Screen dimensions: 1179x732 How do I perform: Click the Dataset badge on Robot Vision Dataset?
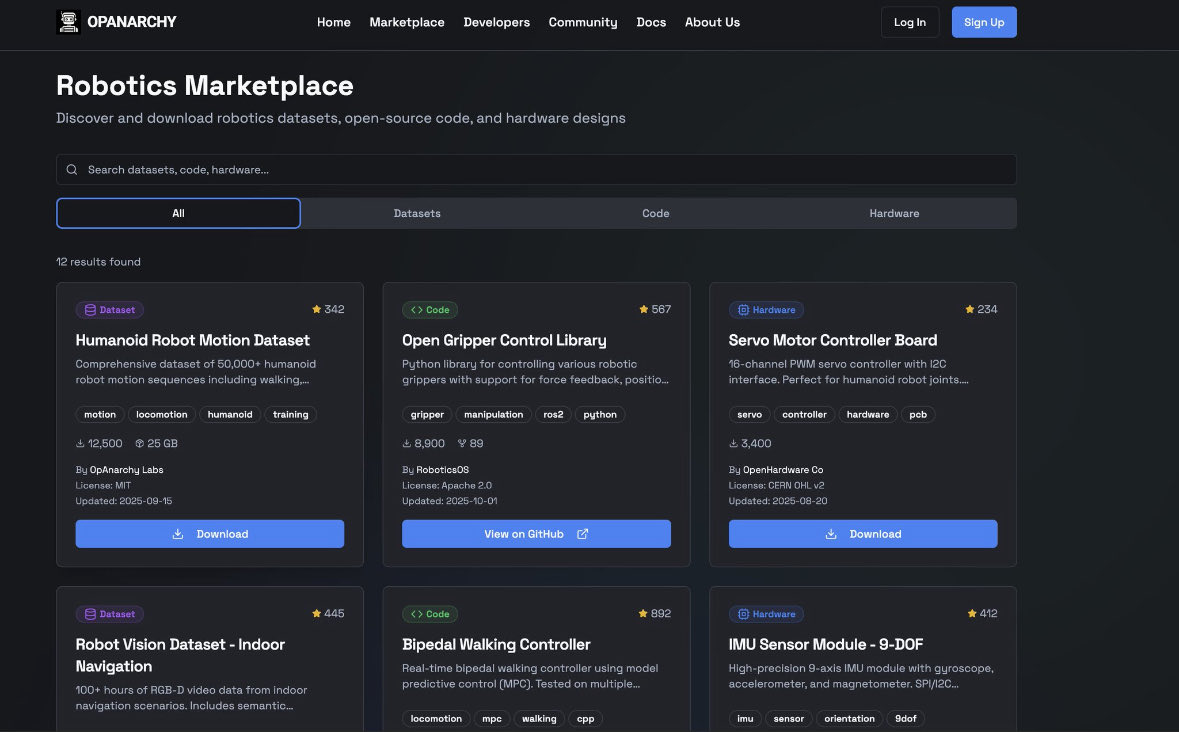109,613
